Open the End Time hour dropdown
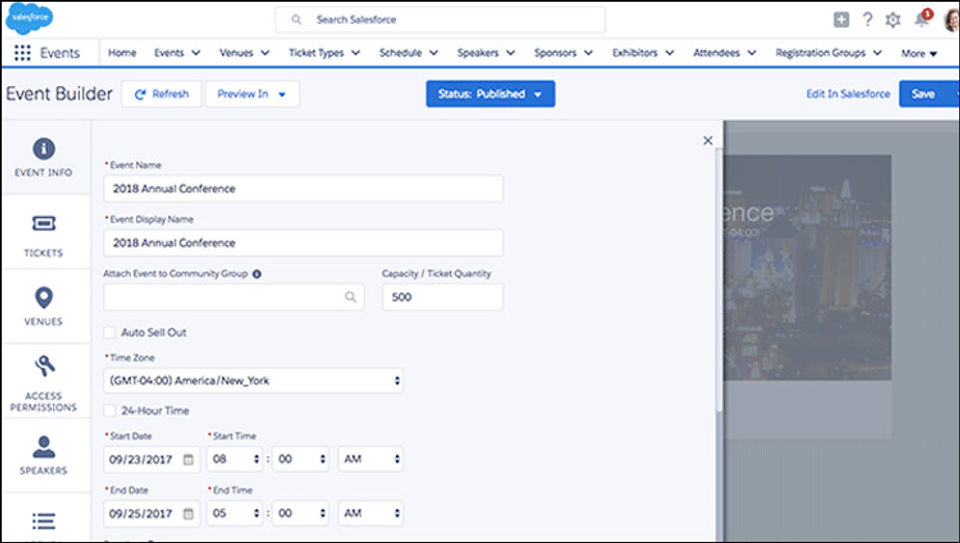The height and width of the screenshot is (543, 960). pyautogui.click(x=235, y=513)
